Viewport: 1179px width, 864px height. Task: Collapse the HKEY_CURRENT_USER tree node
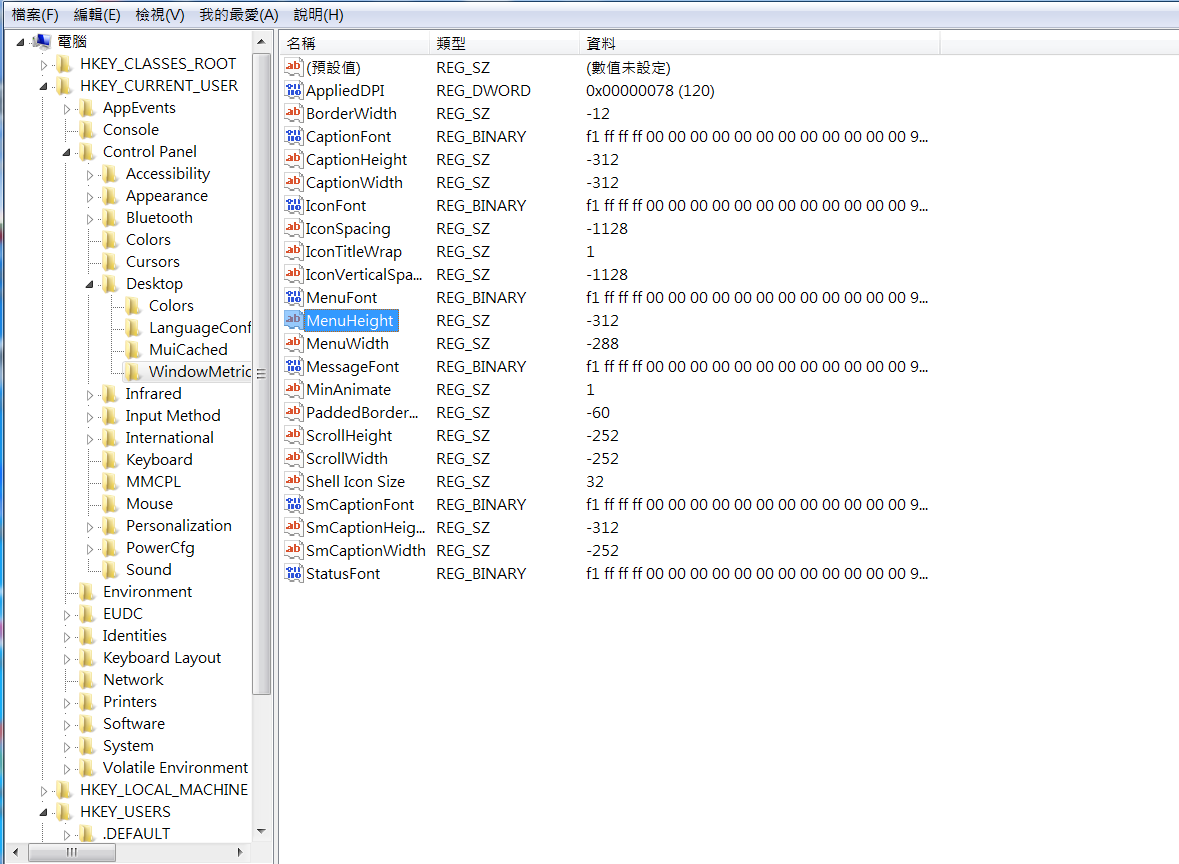pyautogui.click(x=43, y=86)
